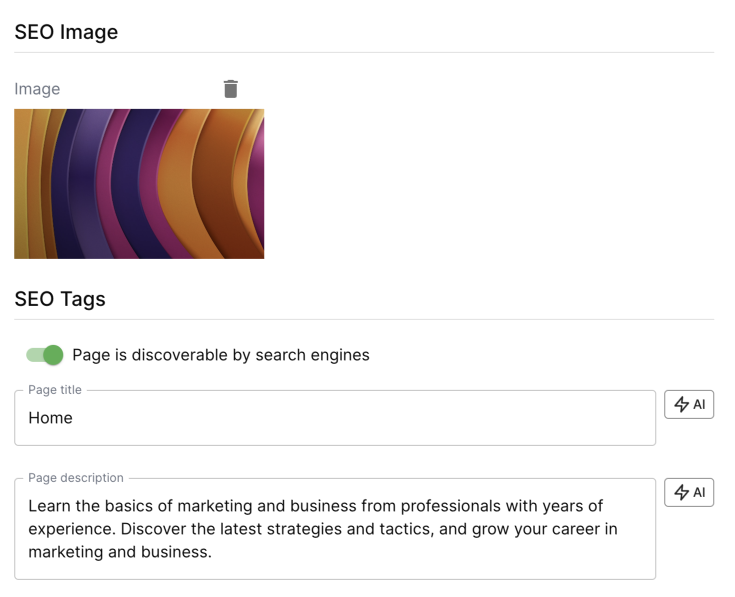The height and width of the screenshot is (597, 735).
Task: Click the 'experience. Discover the latest strategies' line
Action: [x=322, y=529]
